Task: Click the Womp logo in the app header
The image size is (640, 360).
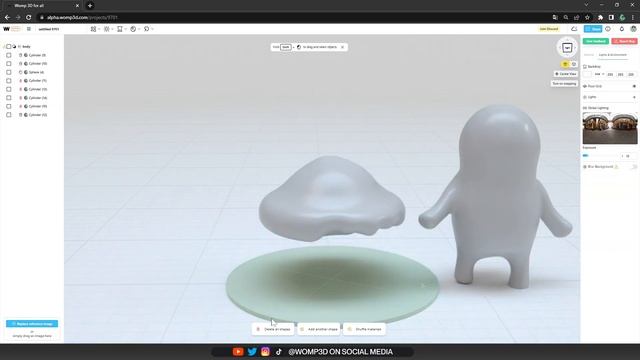Action: click(x=7, y=29)
